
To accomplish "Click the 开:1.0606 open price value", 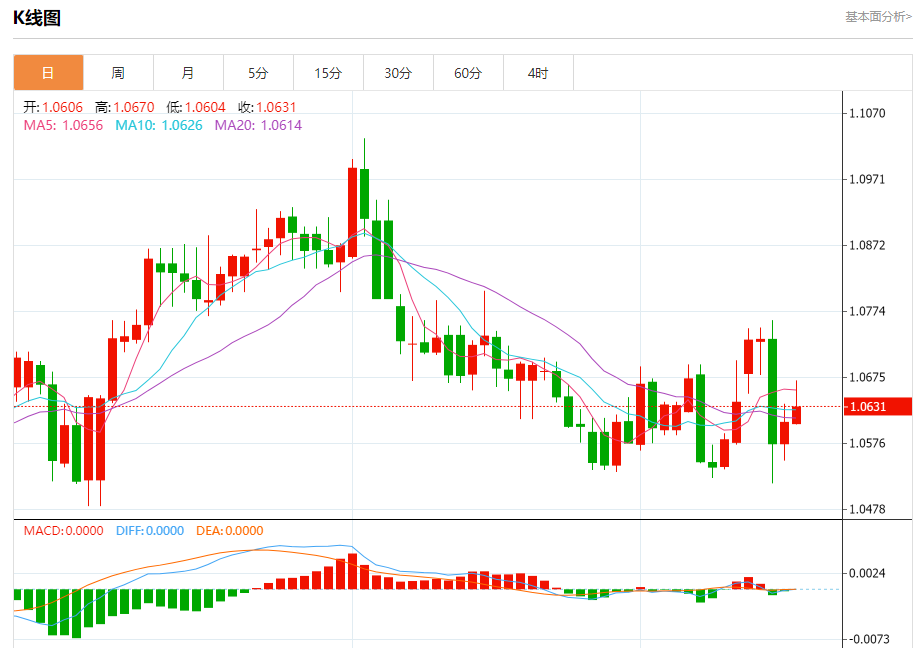I will click(53, 107).
